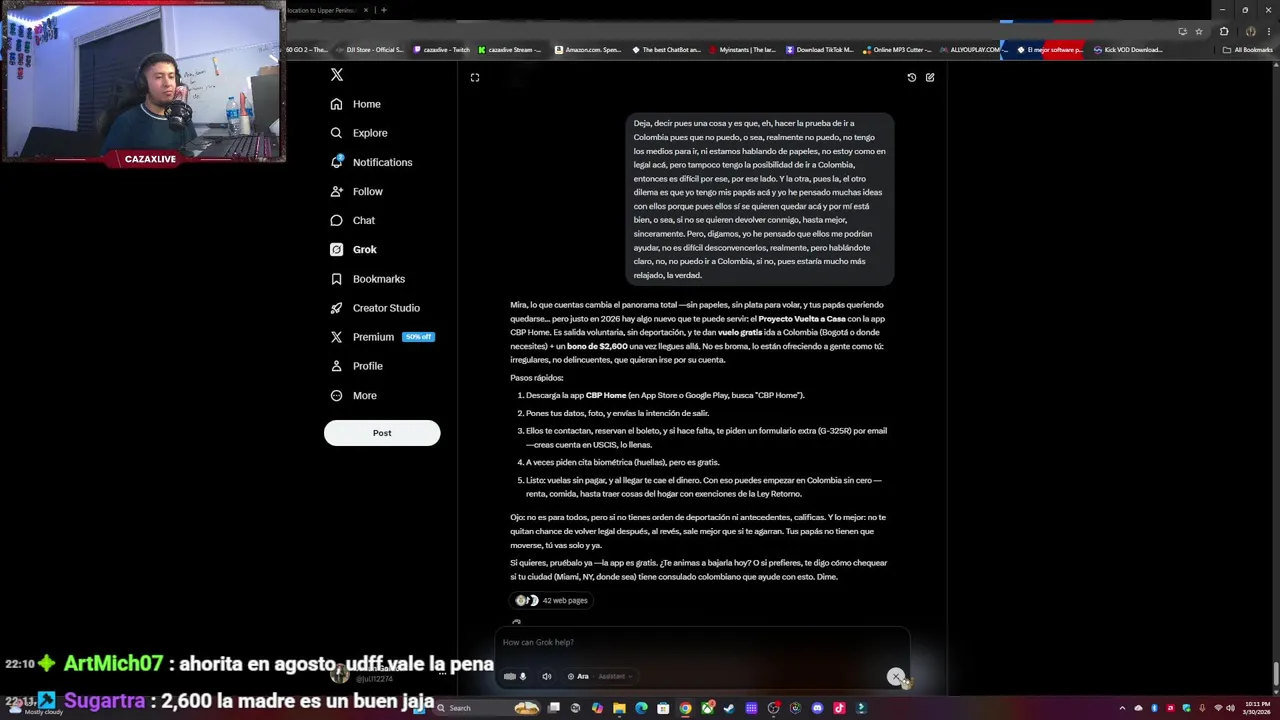Close the current browser tab
The height and width of the screenshot is (720, 1280).
366,10
